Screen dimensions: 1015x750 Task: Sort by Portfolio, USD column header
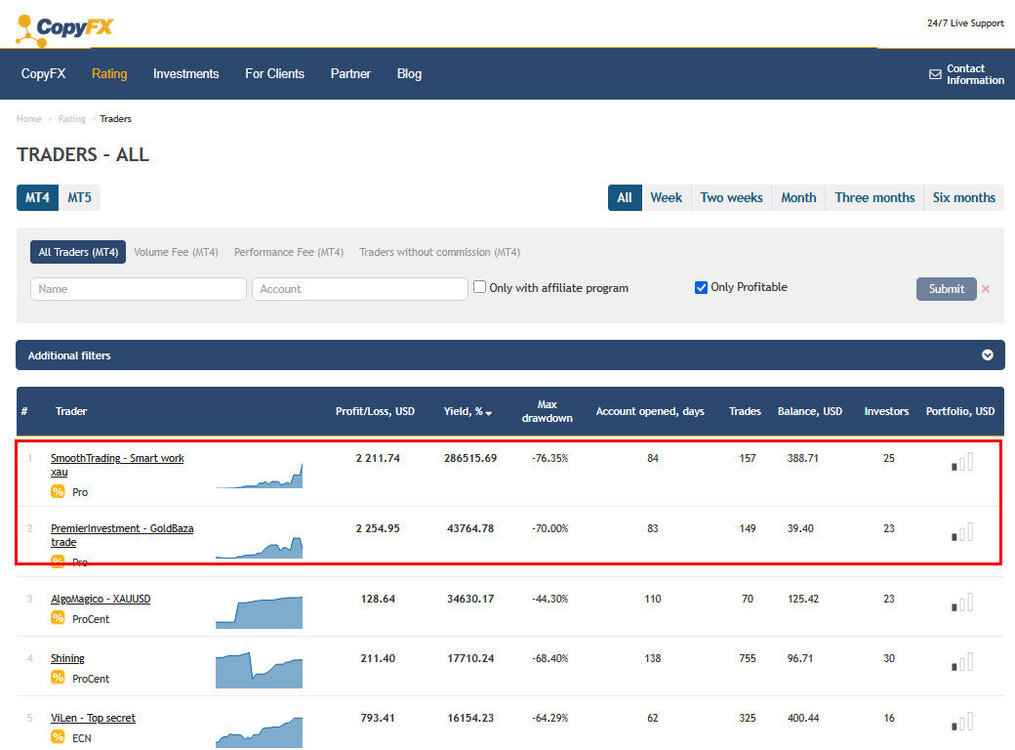(960, 412)
